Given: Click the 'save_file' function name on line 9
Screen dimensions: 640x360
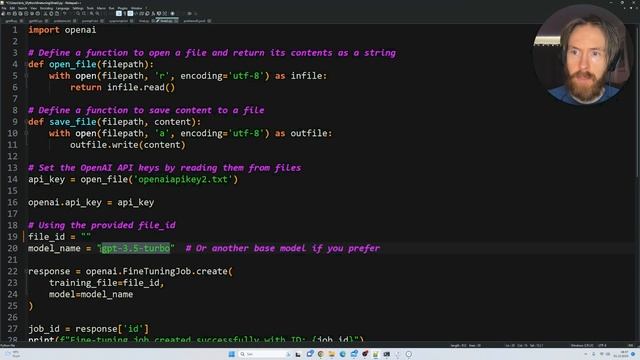Looking at the screenshot, I should point(73,122).
